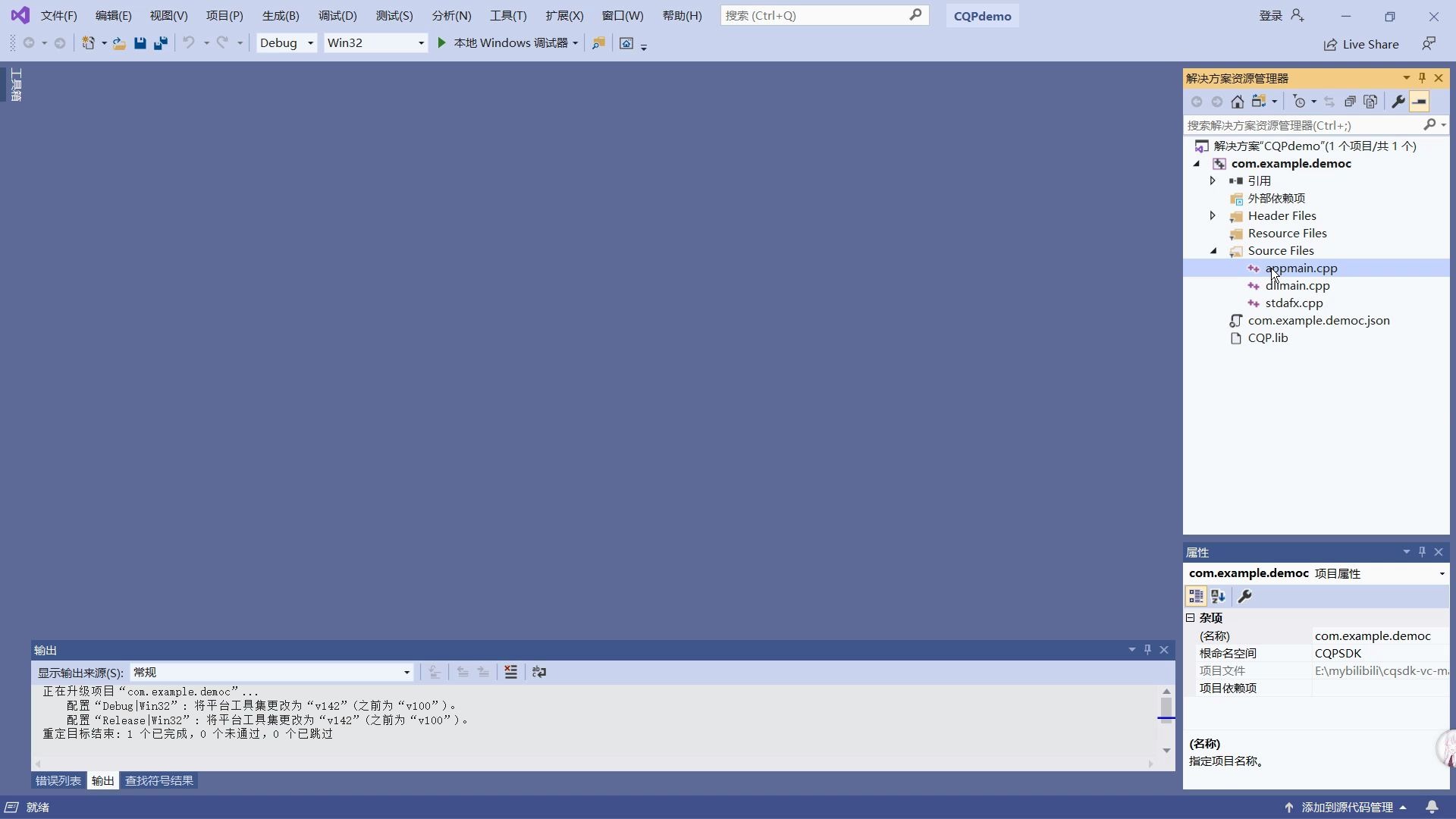
Task: Click the notifications bell in status bar
Action: (x=1432, y=807)
